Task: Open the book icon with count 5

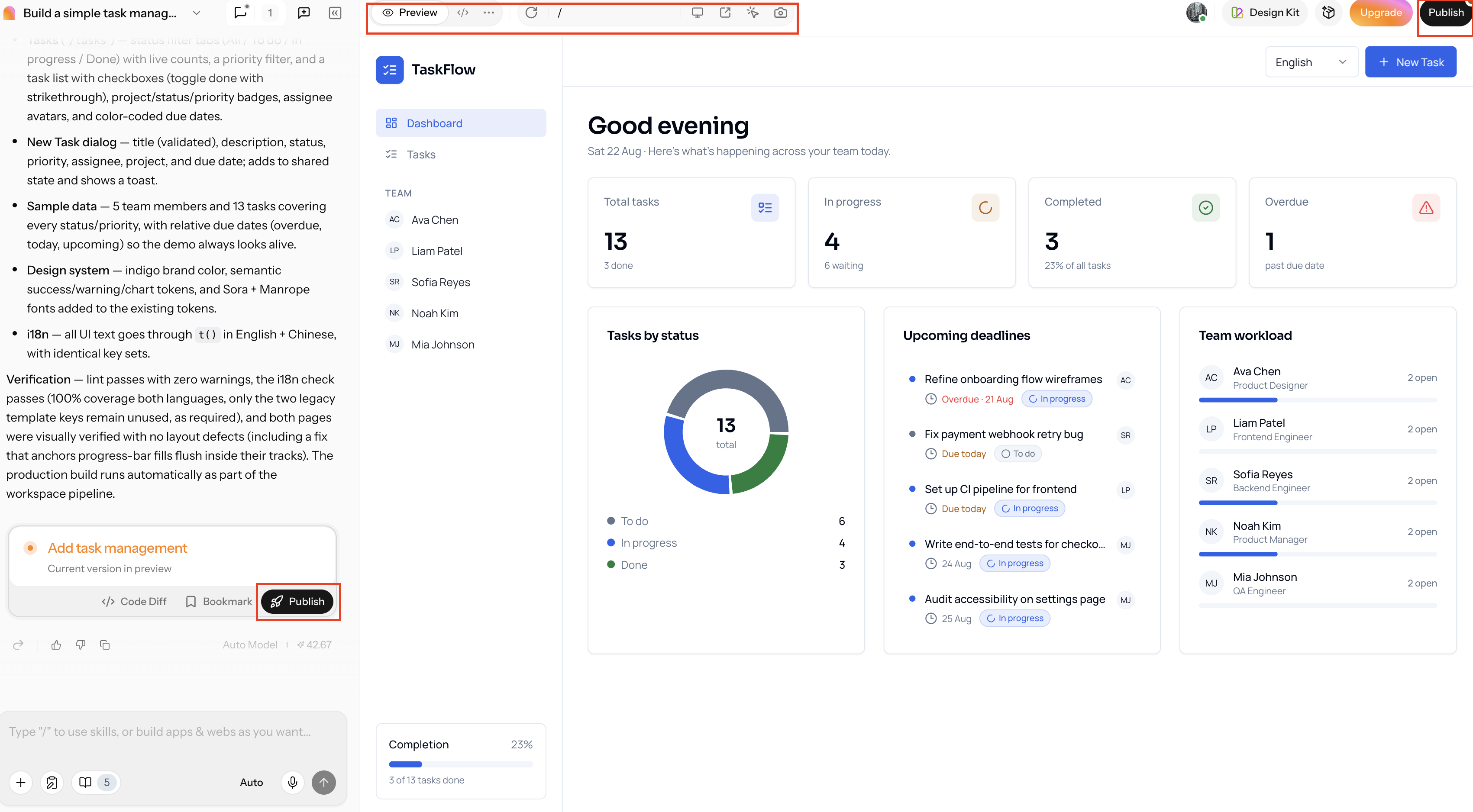Action: tap(96, 782)
